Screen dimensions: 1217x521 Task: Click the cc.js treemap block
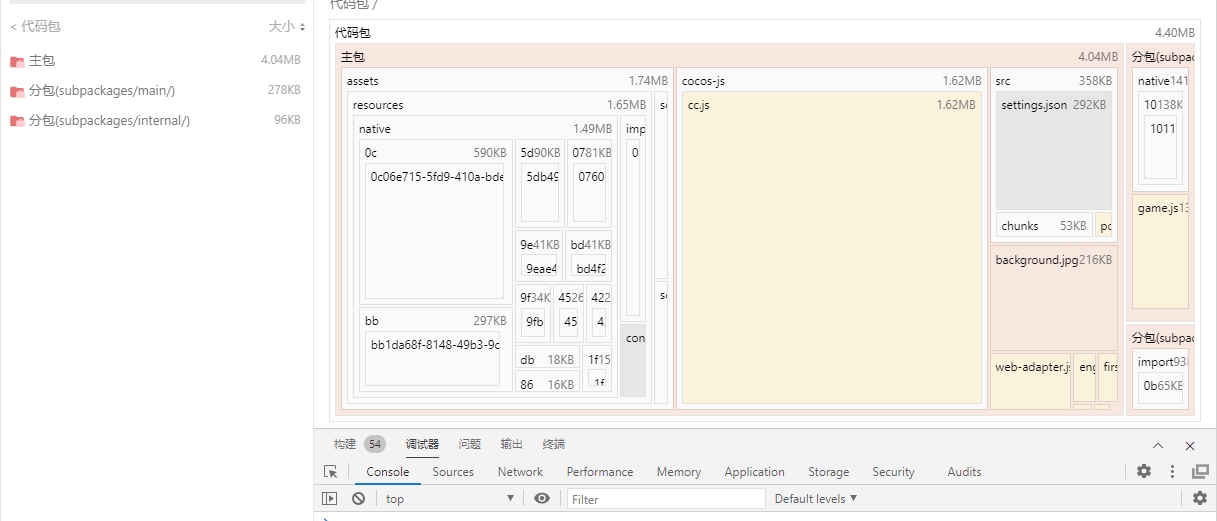(x=832, y=248)
